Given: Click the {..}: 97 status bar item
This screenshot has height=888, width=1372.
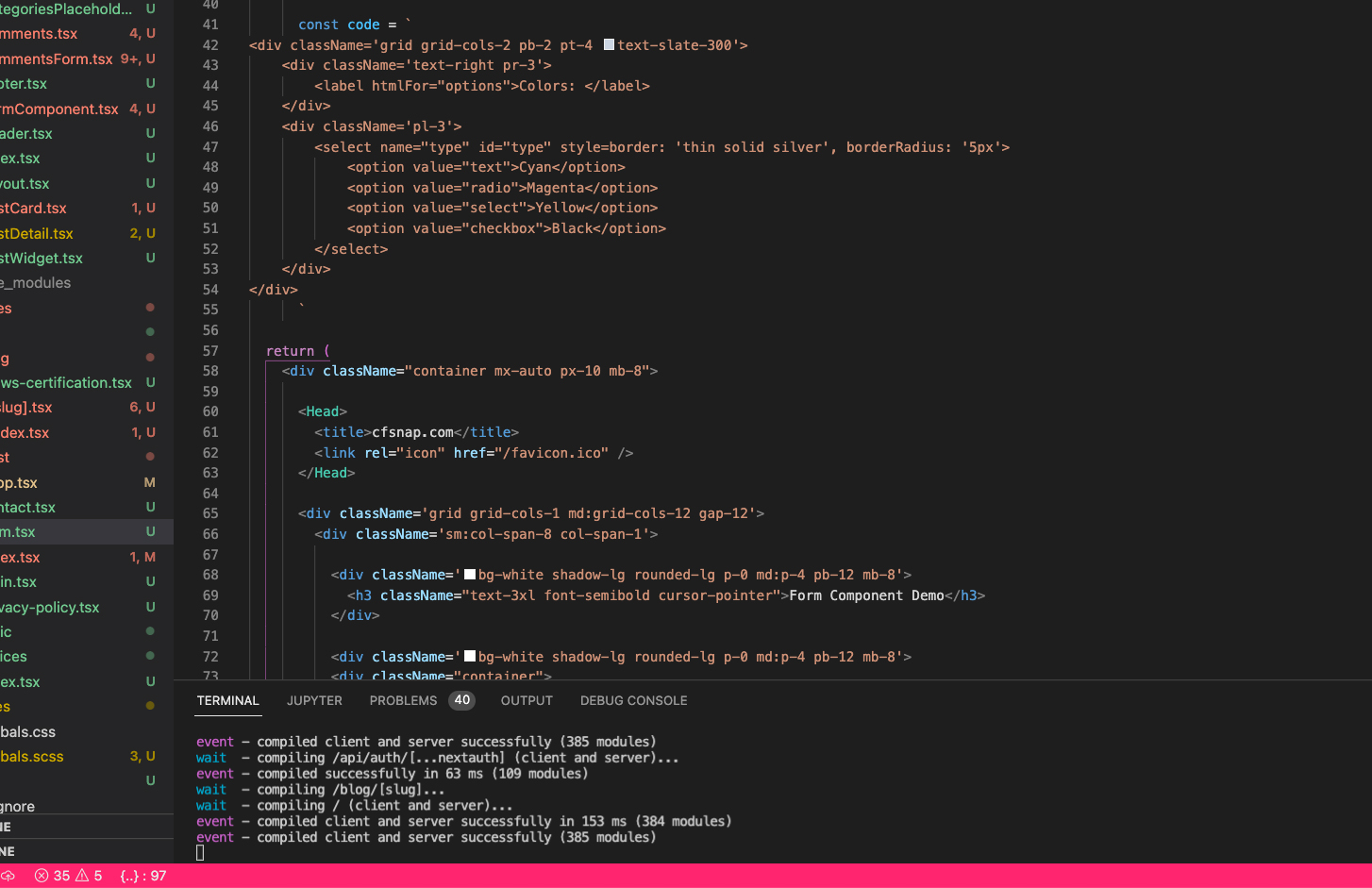Looking at the screenshot, I should [143, 876].
